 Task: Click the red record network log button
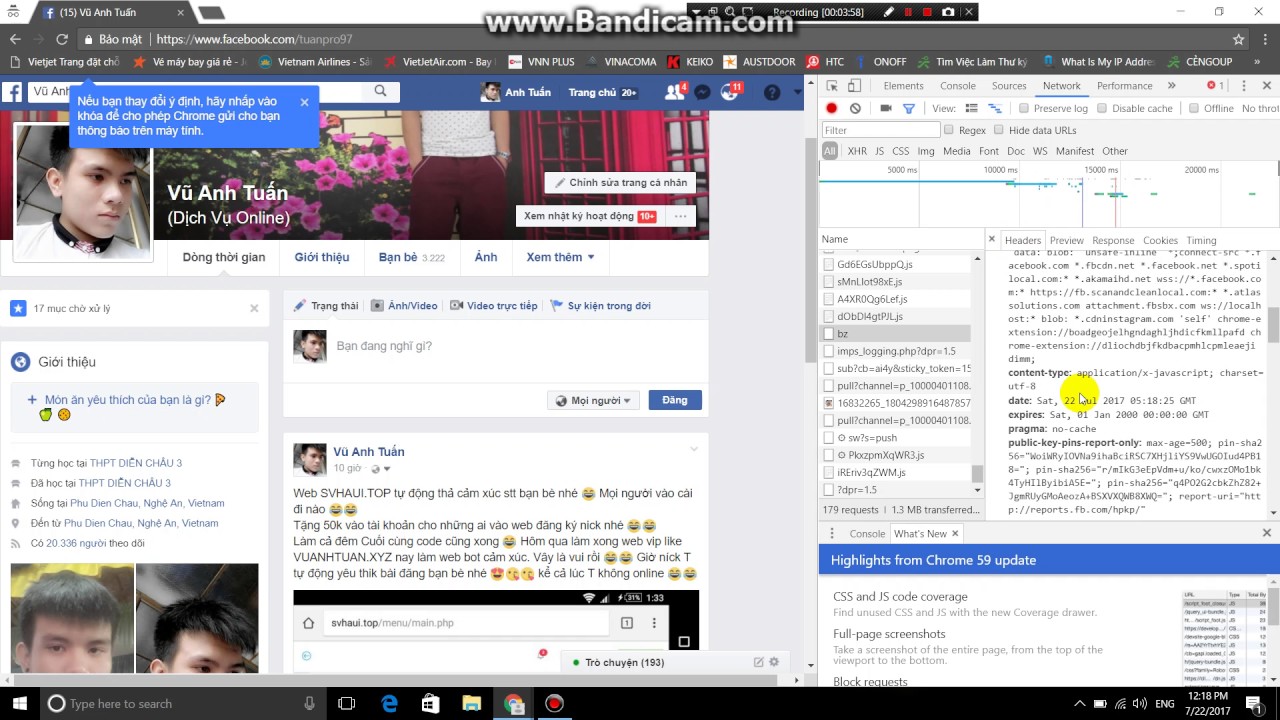tap(831, 108)
